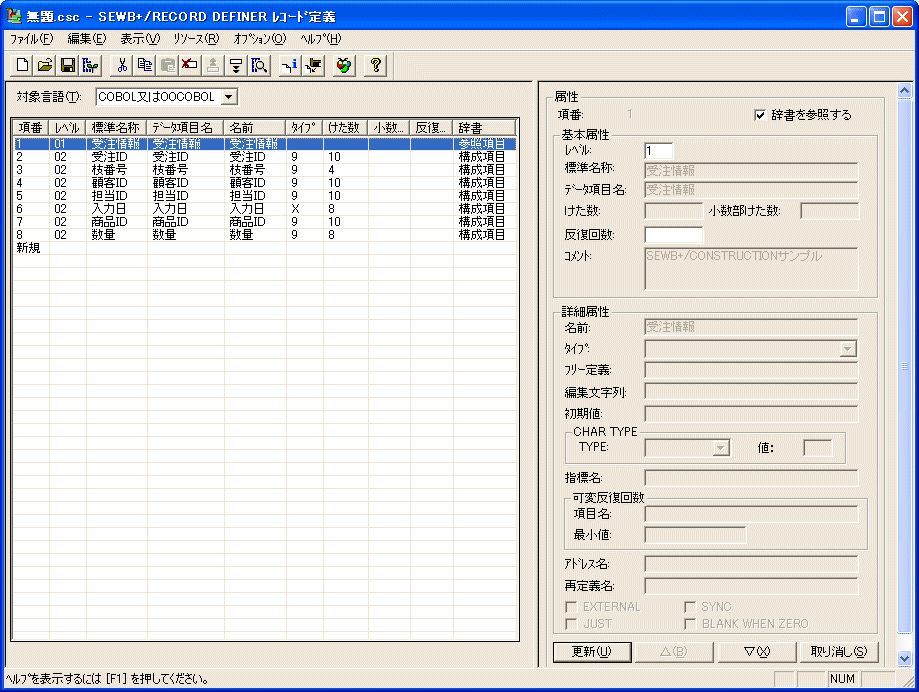Copy the selected record item
Viewport: 919px width, 692px height.
[144, 64]
